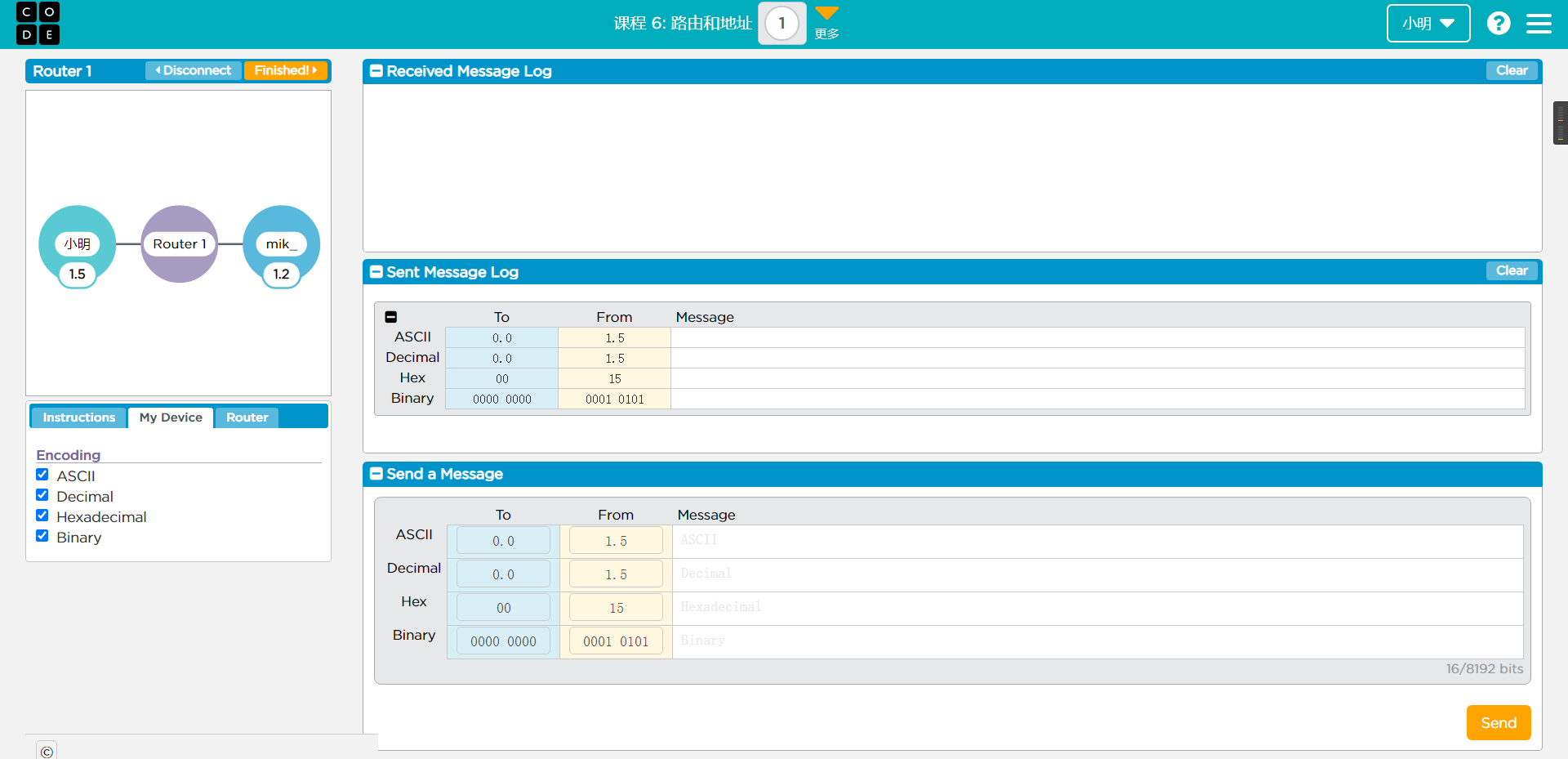Image resolution: width=1568 pixels, height=759 pixels.
Task: Click the Decimal To address field
Action: coord(503,574)
